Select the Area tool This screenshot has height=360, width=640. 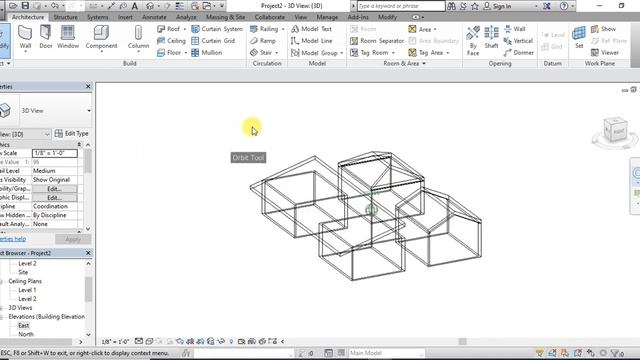pyautogui.click(x=420, y=29)
